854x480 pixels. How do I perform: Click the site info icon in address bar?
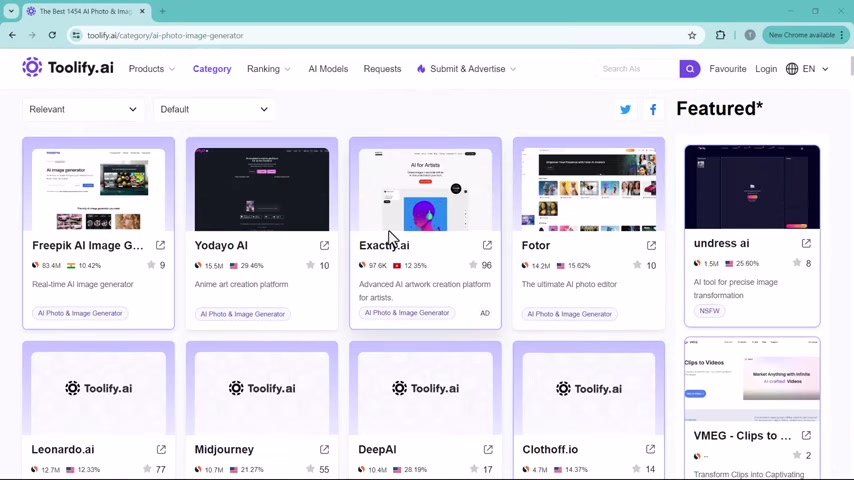tap(76, 35)
